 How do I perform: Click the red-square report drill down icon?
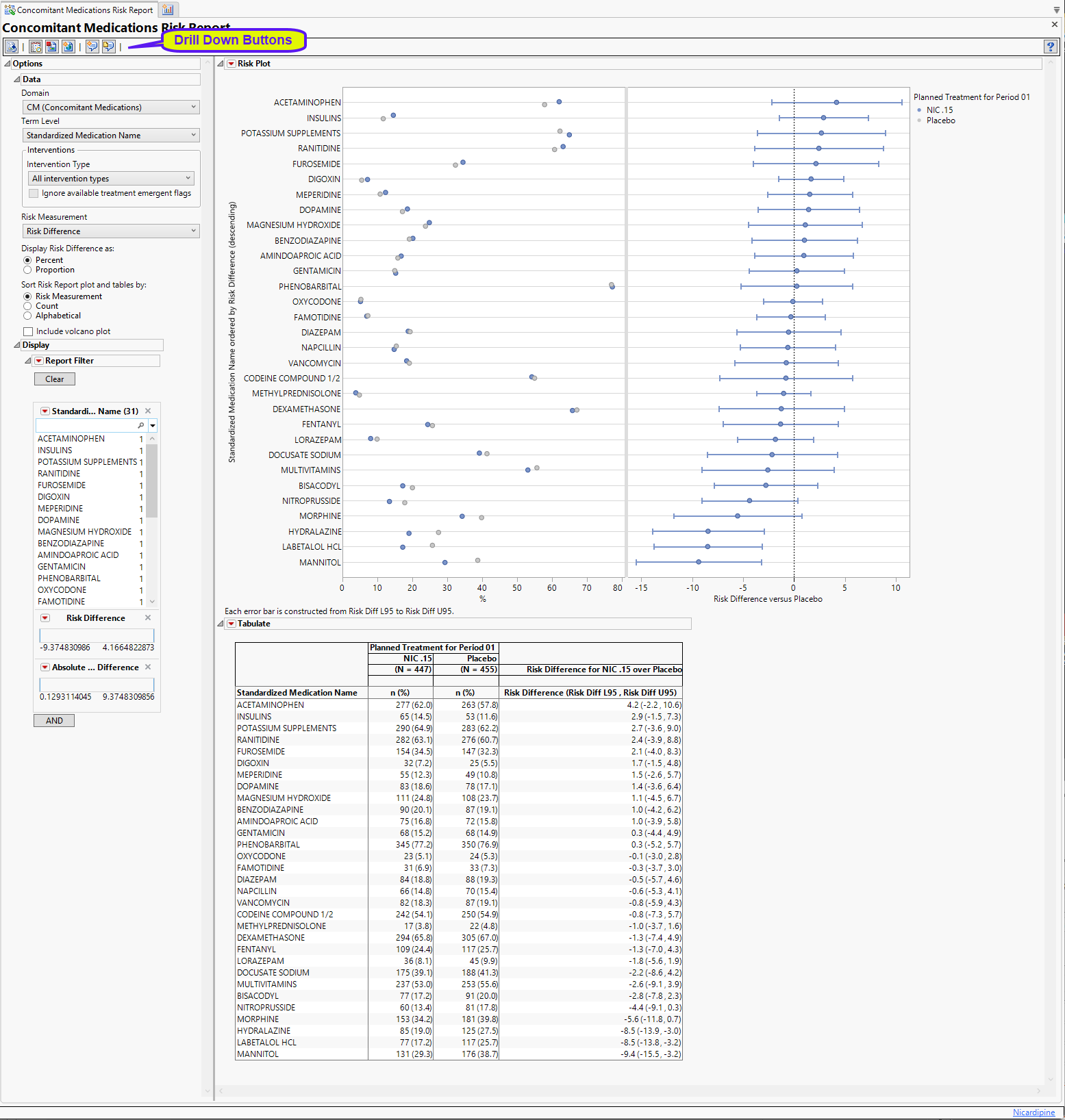52,47
